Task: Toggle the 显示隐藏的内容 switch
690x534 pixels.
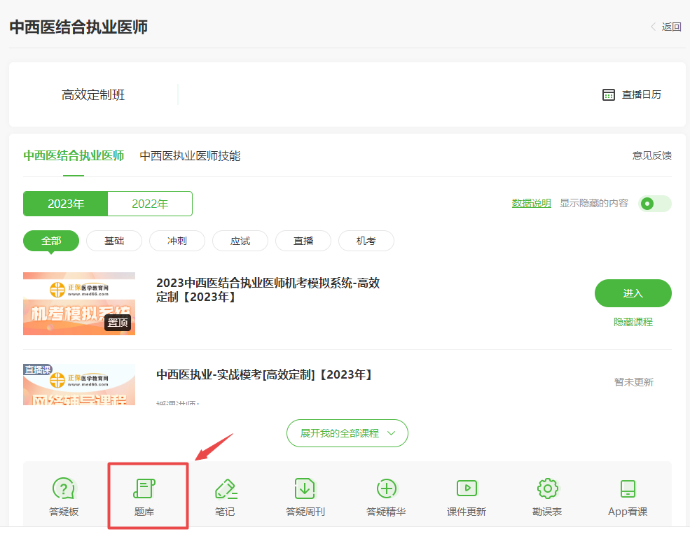Action: 655,203
